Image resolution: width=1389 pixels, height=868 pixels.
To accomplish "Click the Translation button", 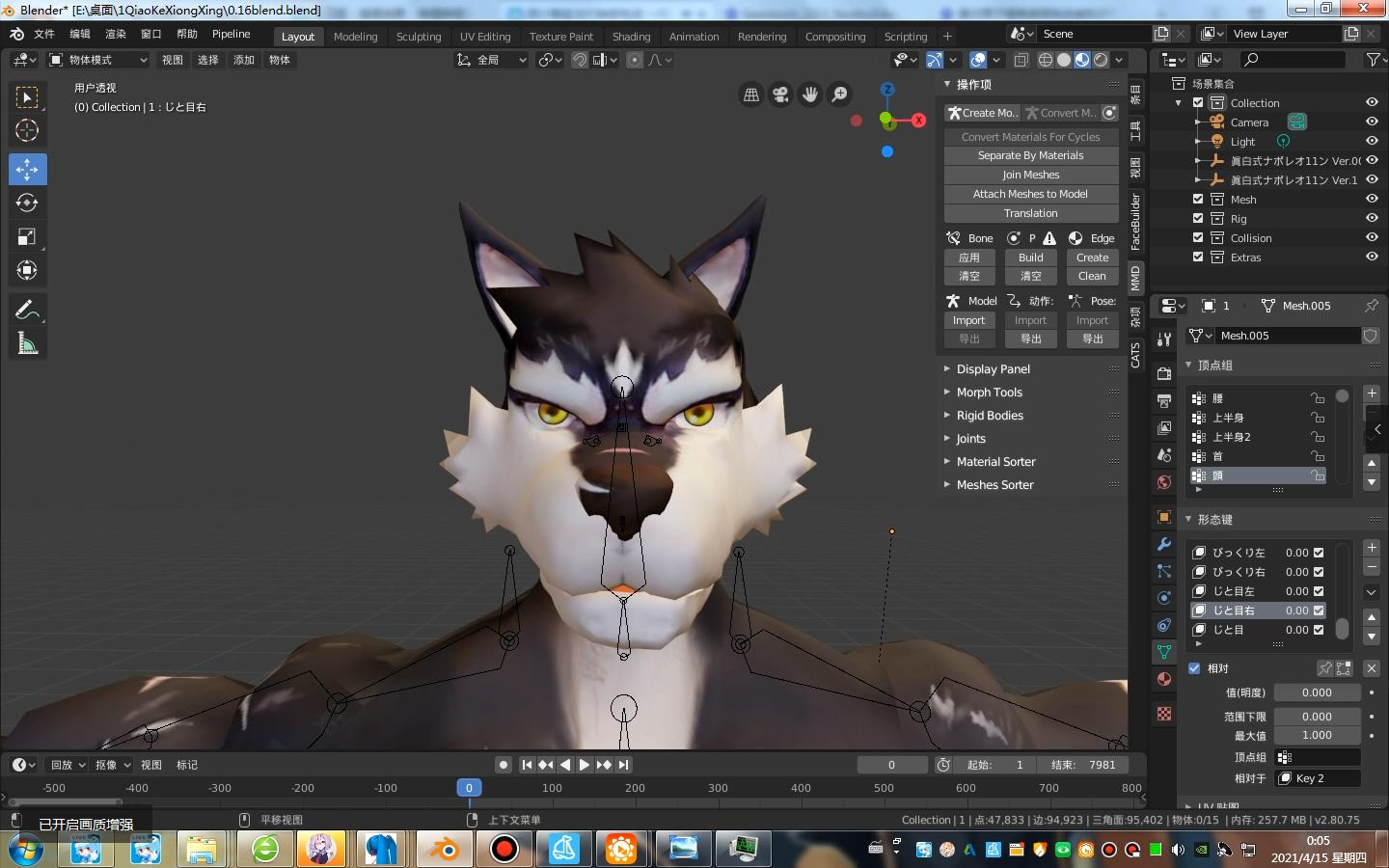I will point(1030,214).
